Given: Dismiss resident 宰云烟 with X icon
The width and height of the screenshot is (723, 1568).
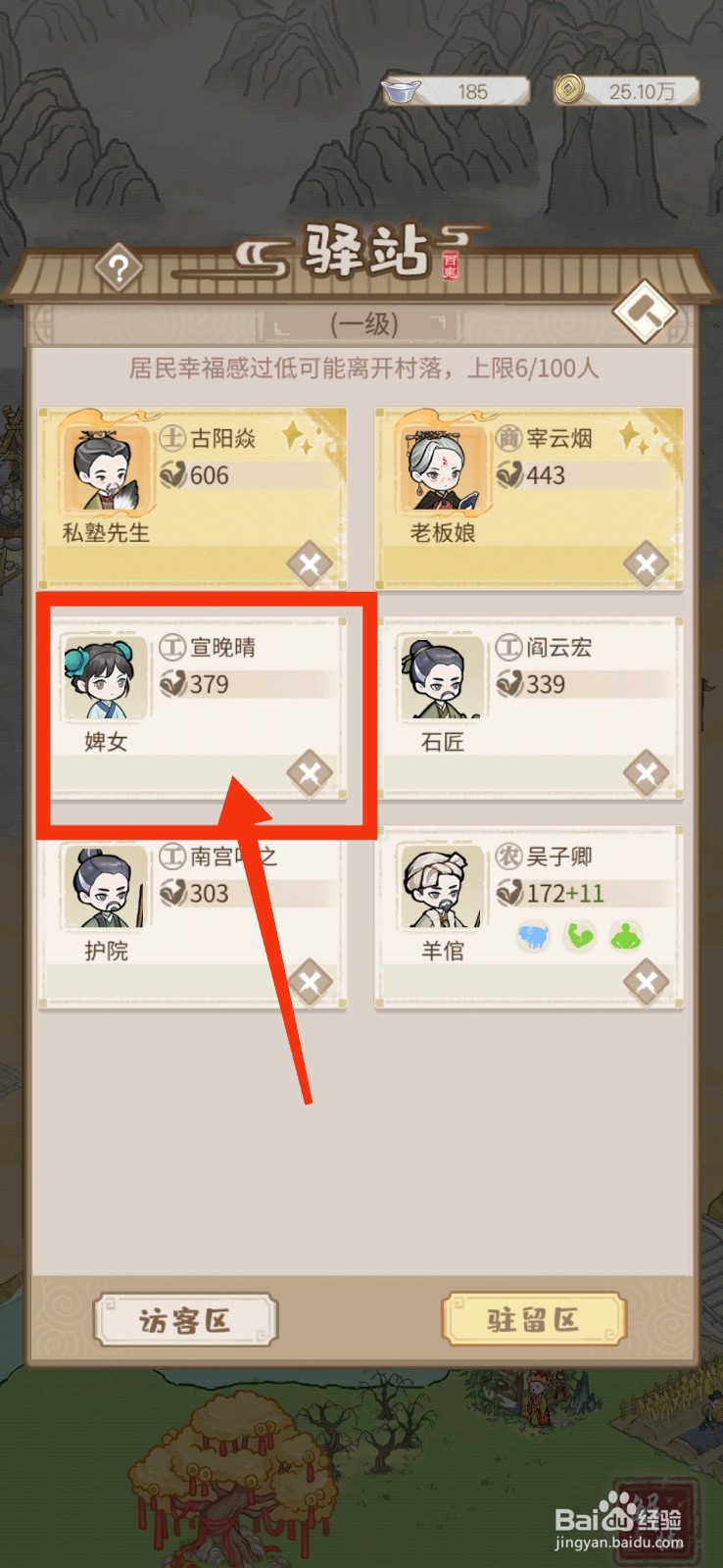Looking at the screenshot, I should tap(647, 564).
